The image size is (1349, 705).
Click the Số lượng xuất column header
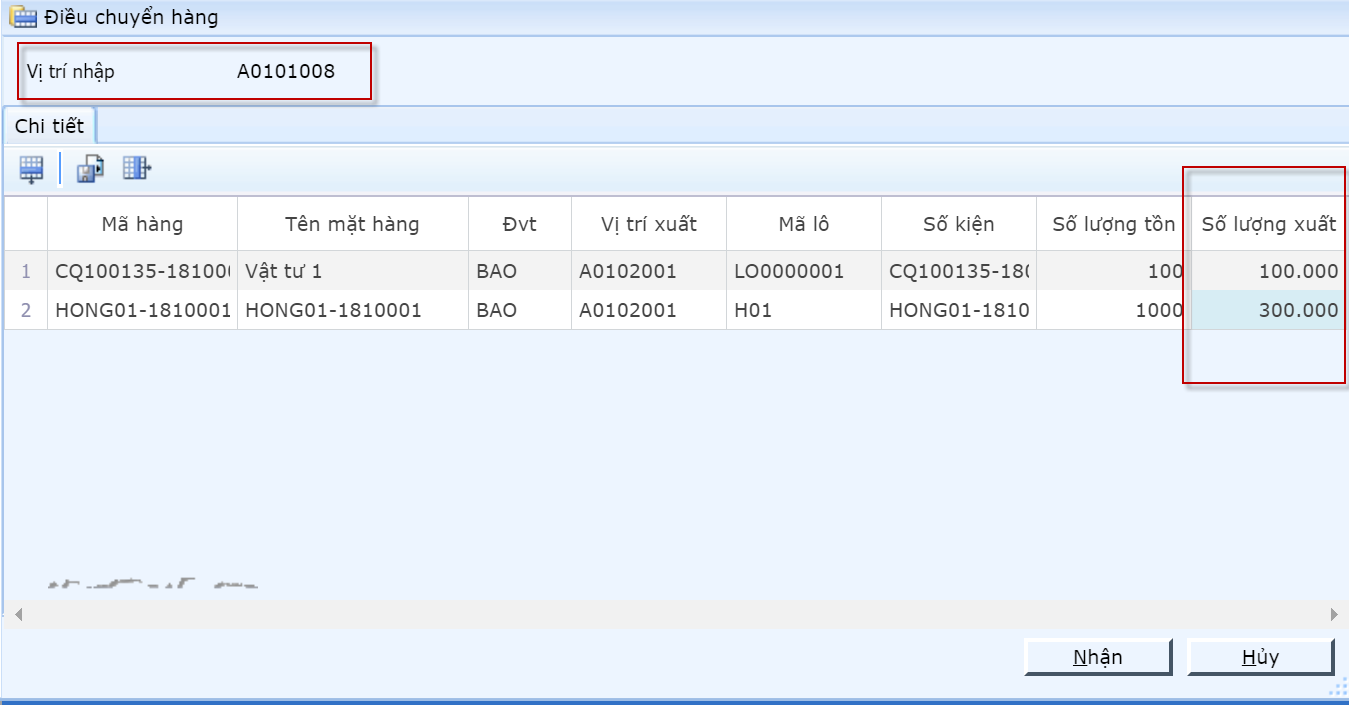[x=1268, y=224]
